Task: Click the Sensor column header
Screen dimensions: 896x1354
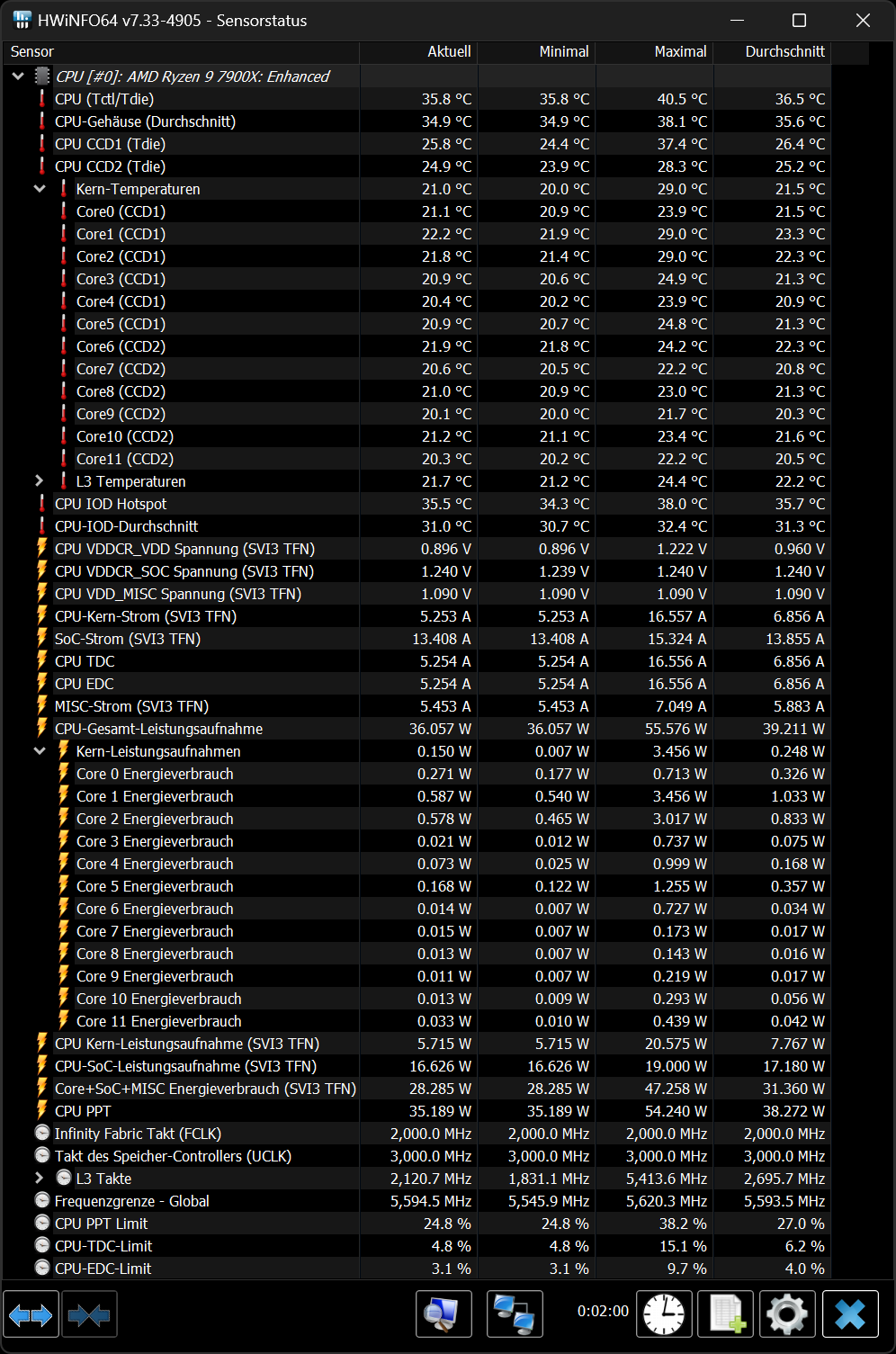Action: [x=181, y=52]
